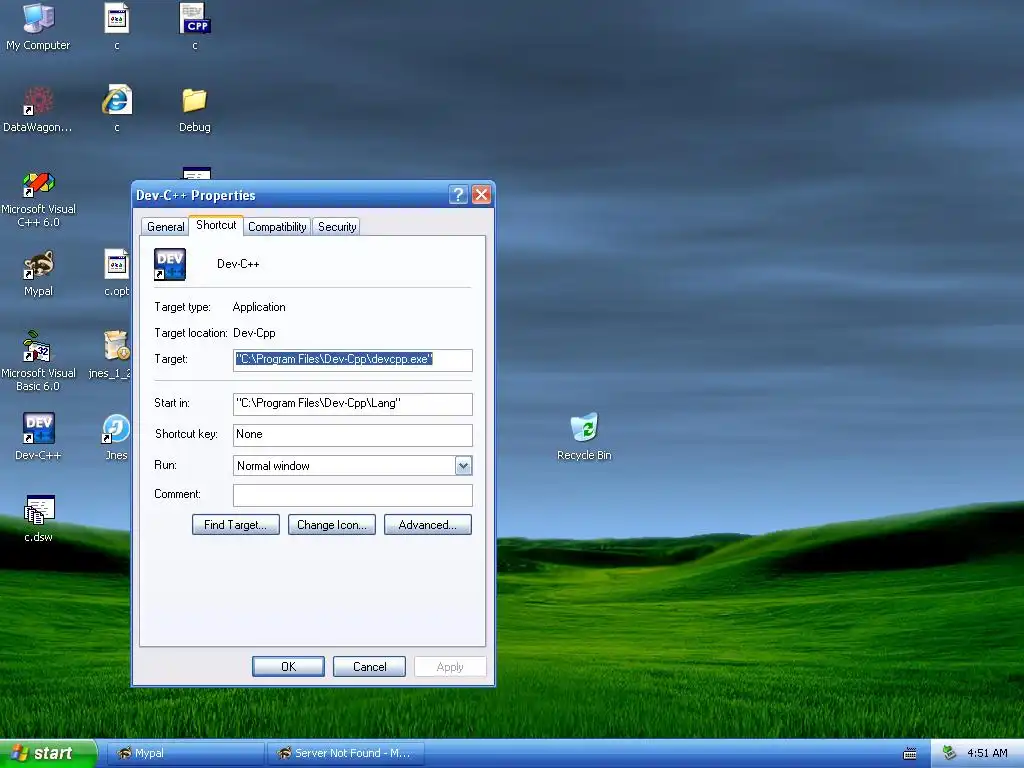Image resolution: width=1024 pixels, height=768 pixels.
Task: Click the Find Target button
Action: click(236, 524)
